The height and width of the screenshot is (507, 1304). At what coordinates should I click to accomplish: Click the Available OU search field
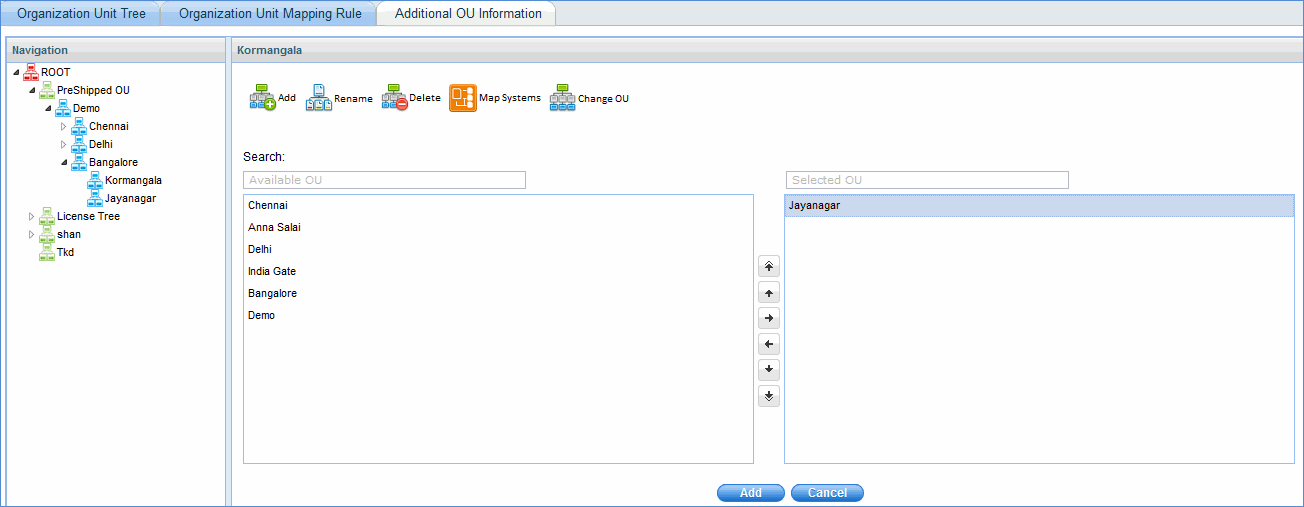click(x=384, y=180)
